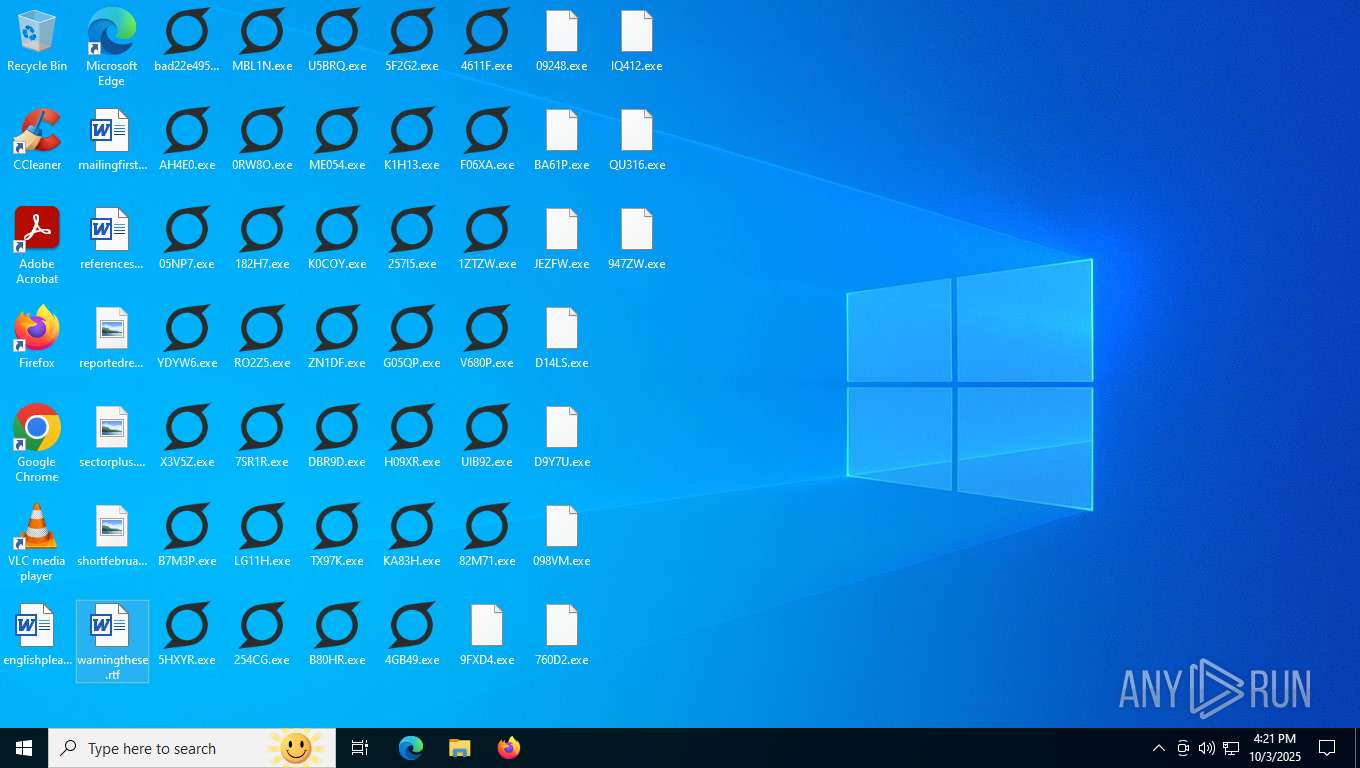Select the F06XA.exe file
The width and height of the screenshot is (1360, 768).
click(x=487, y=140)
